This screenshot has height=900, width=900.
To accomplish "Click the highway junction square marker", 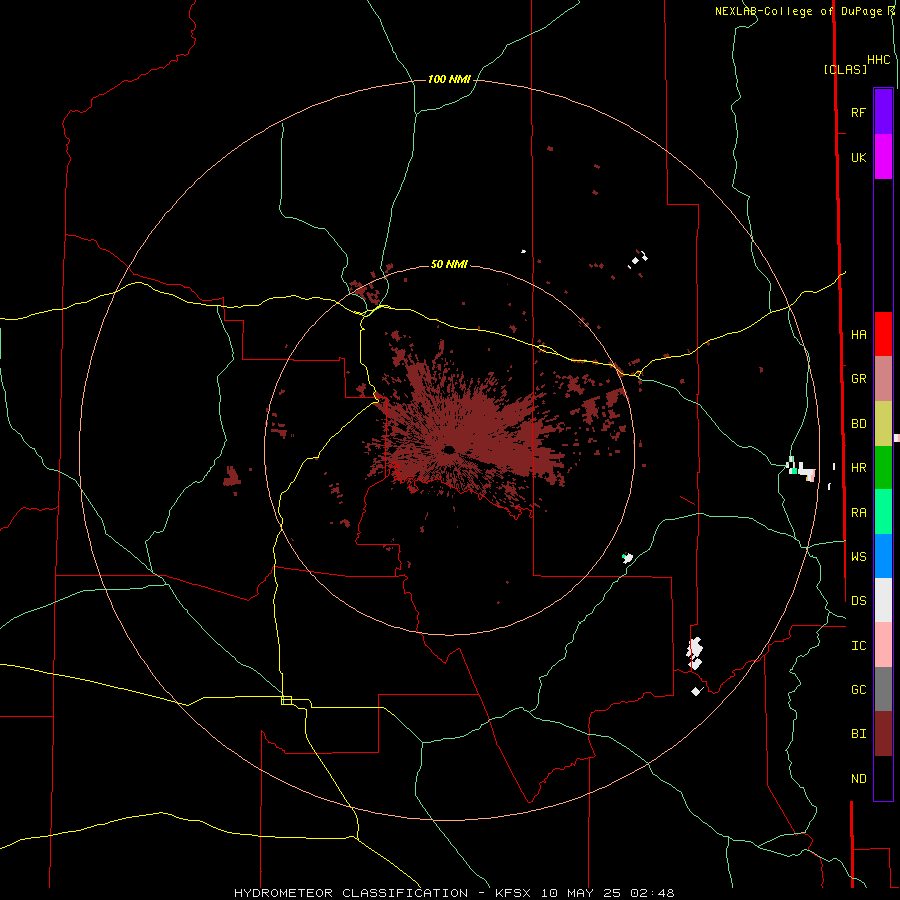I will point(286,700).
